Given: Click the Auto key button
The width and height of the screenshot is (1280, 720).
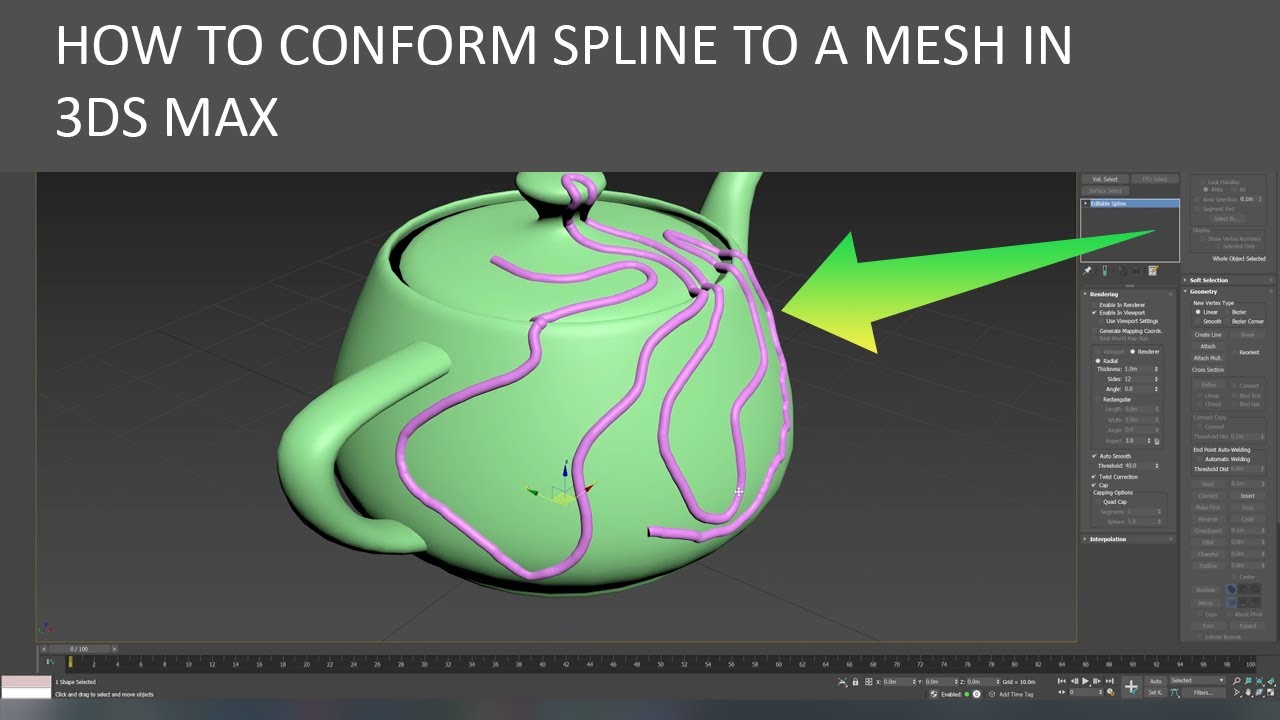Looking at the screenshot, I should pos(1156,681).
